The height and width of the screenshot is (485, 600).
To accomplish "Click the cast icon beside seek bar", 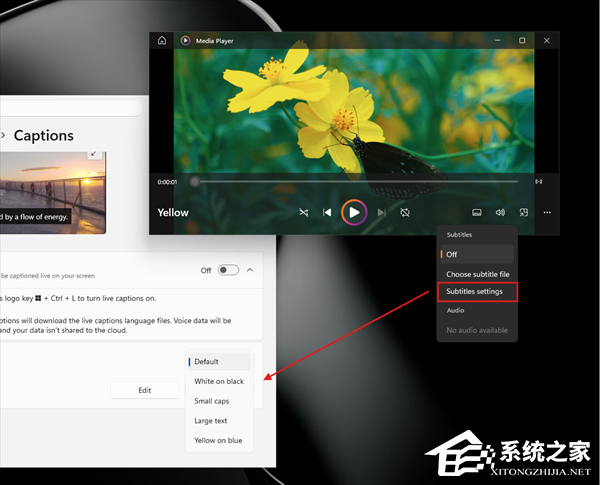I will 538,181.
